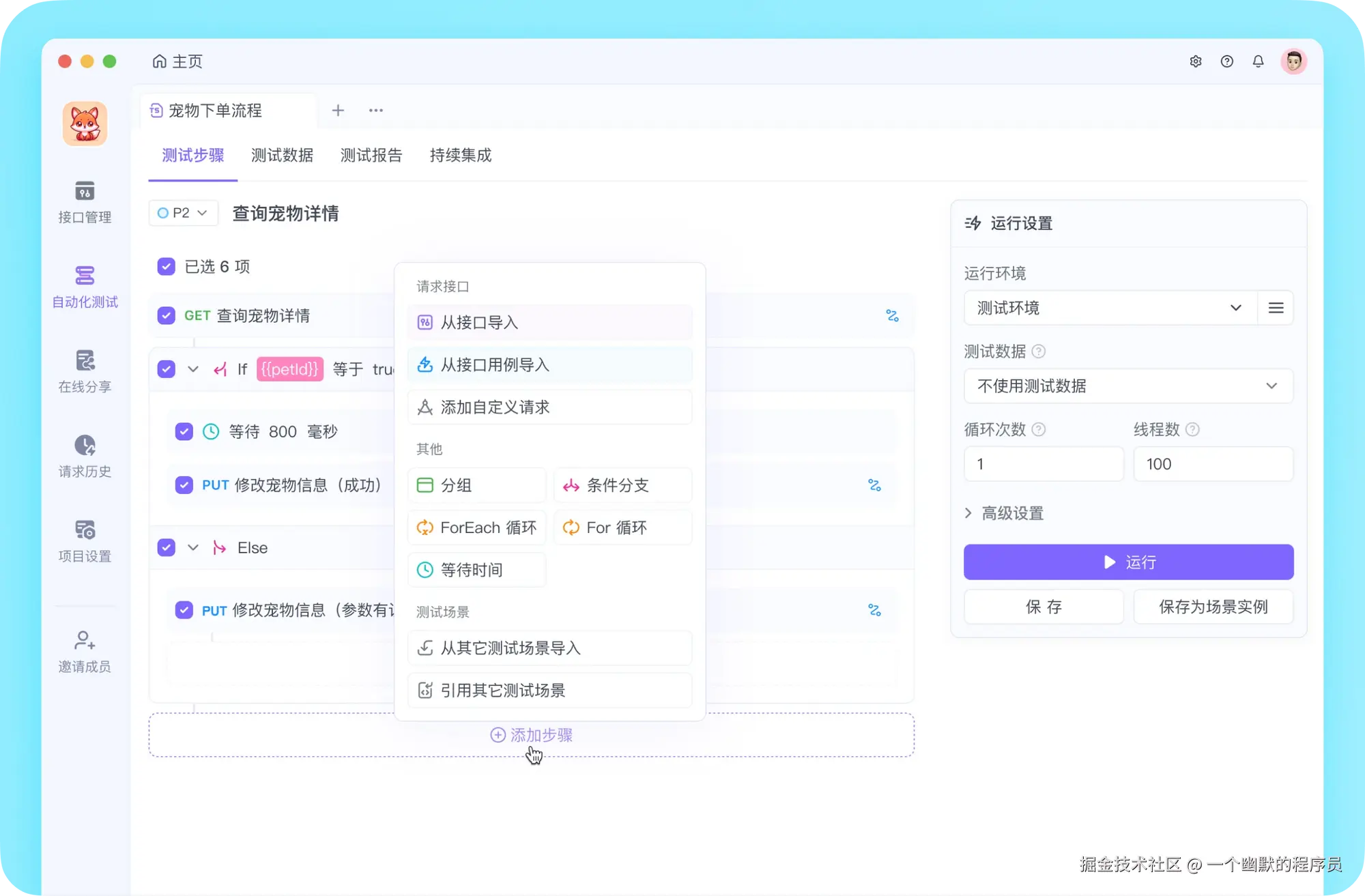Open the settings gear at top right
This screenshot has height=896, width=1365.
[1196, 61]
